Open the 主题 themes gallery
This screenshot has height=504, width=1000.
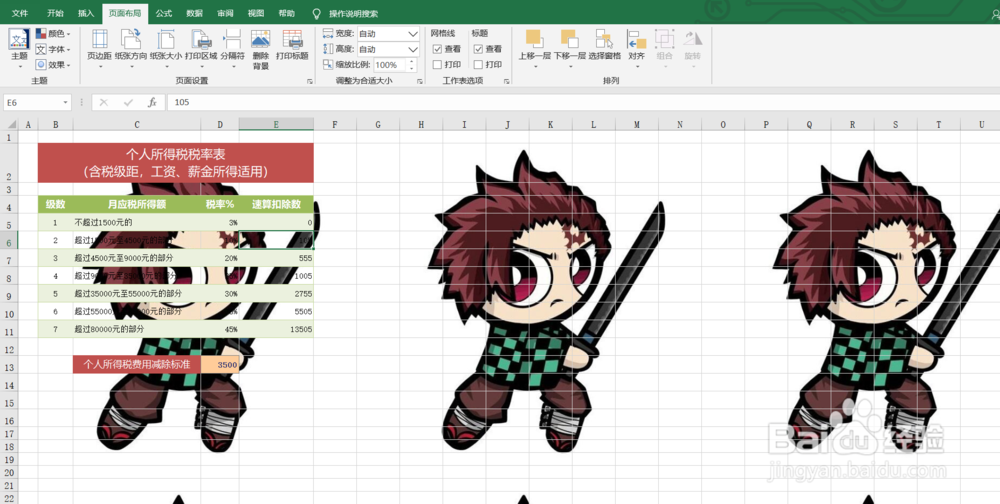[x=19, y=48]
